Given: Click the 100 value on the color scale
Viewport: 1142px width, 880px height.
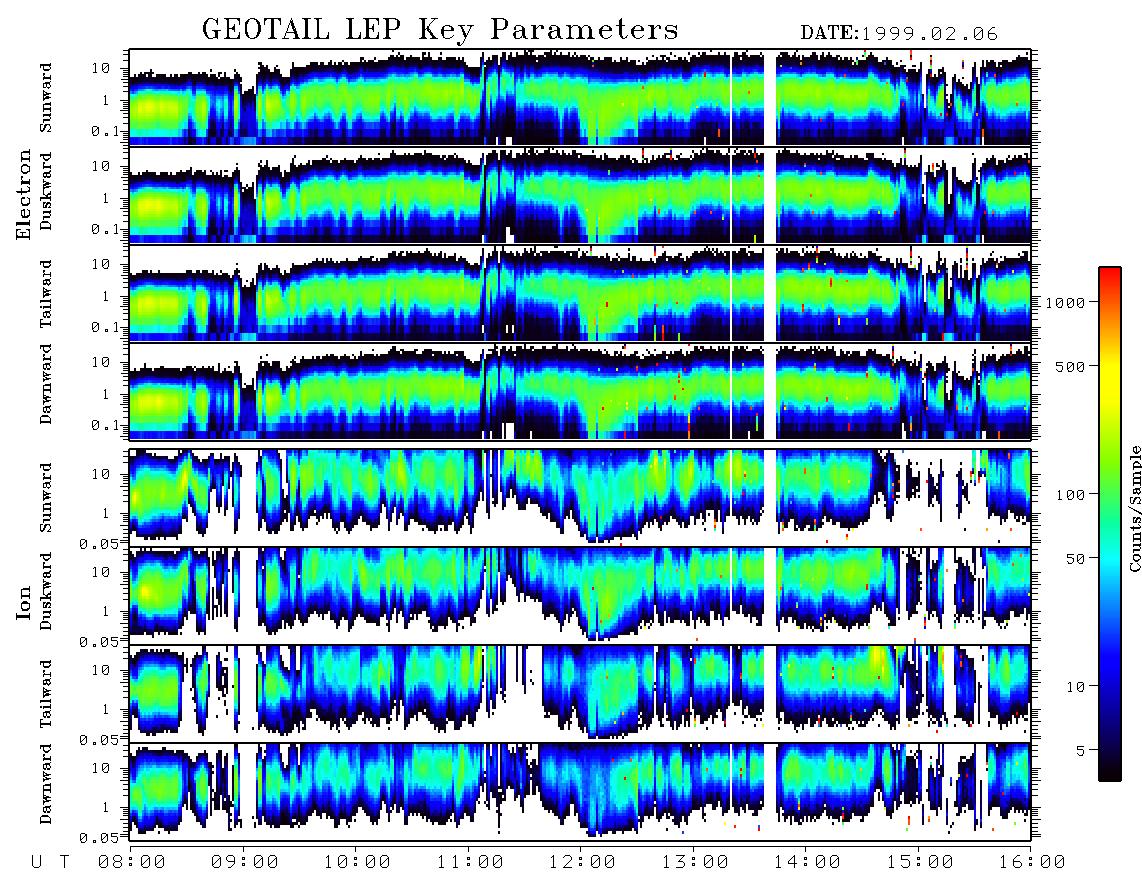Looking at the screenshot, I should (1070, 495).
